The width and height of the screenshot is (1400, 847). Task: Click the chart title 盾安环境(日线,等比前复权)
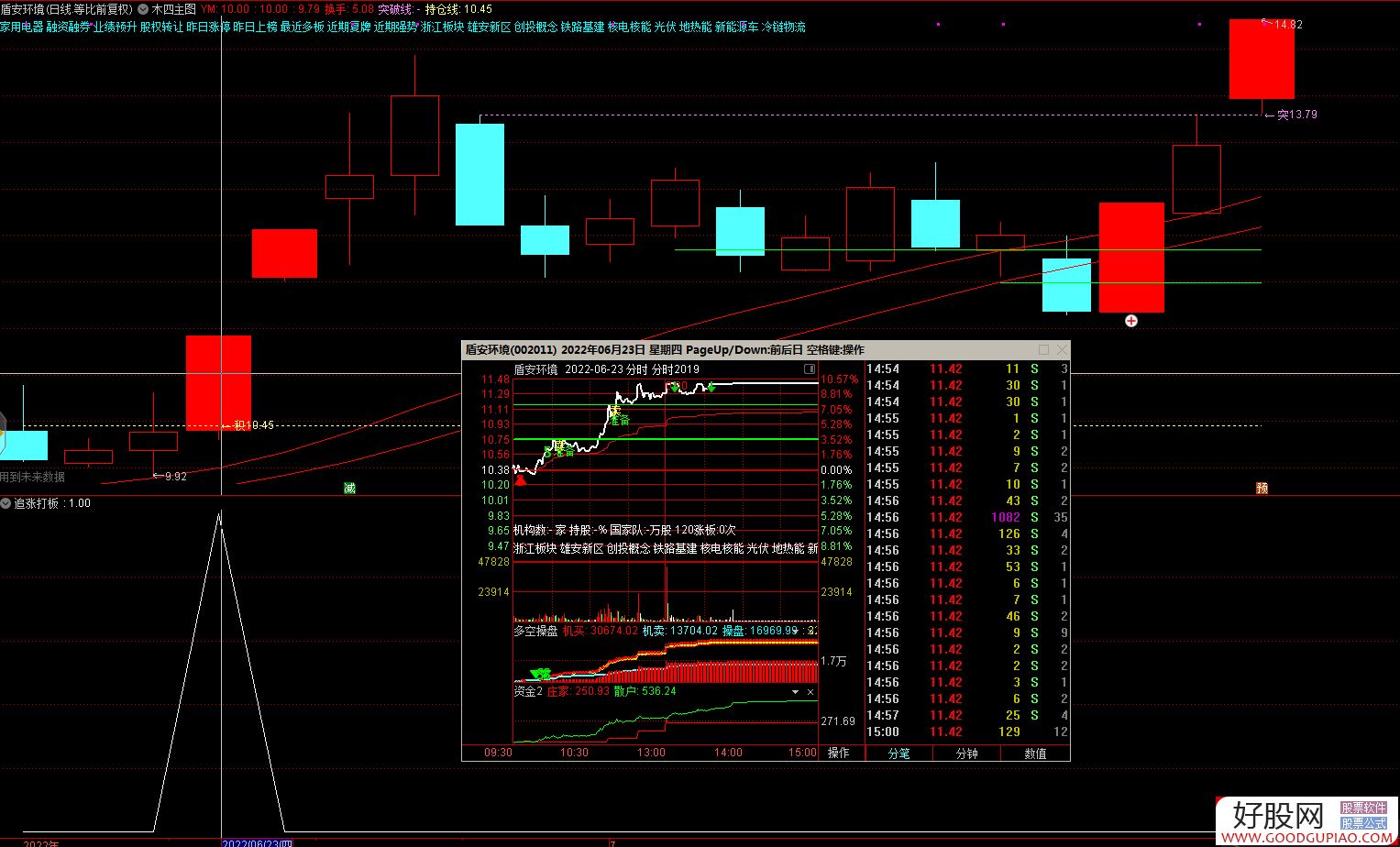click(67, 9)
